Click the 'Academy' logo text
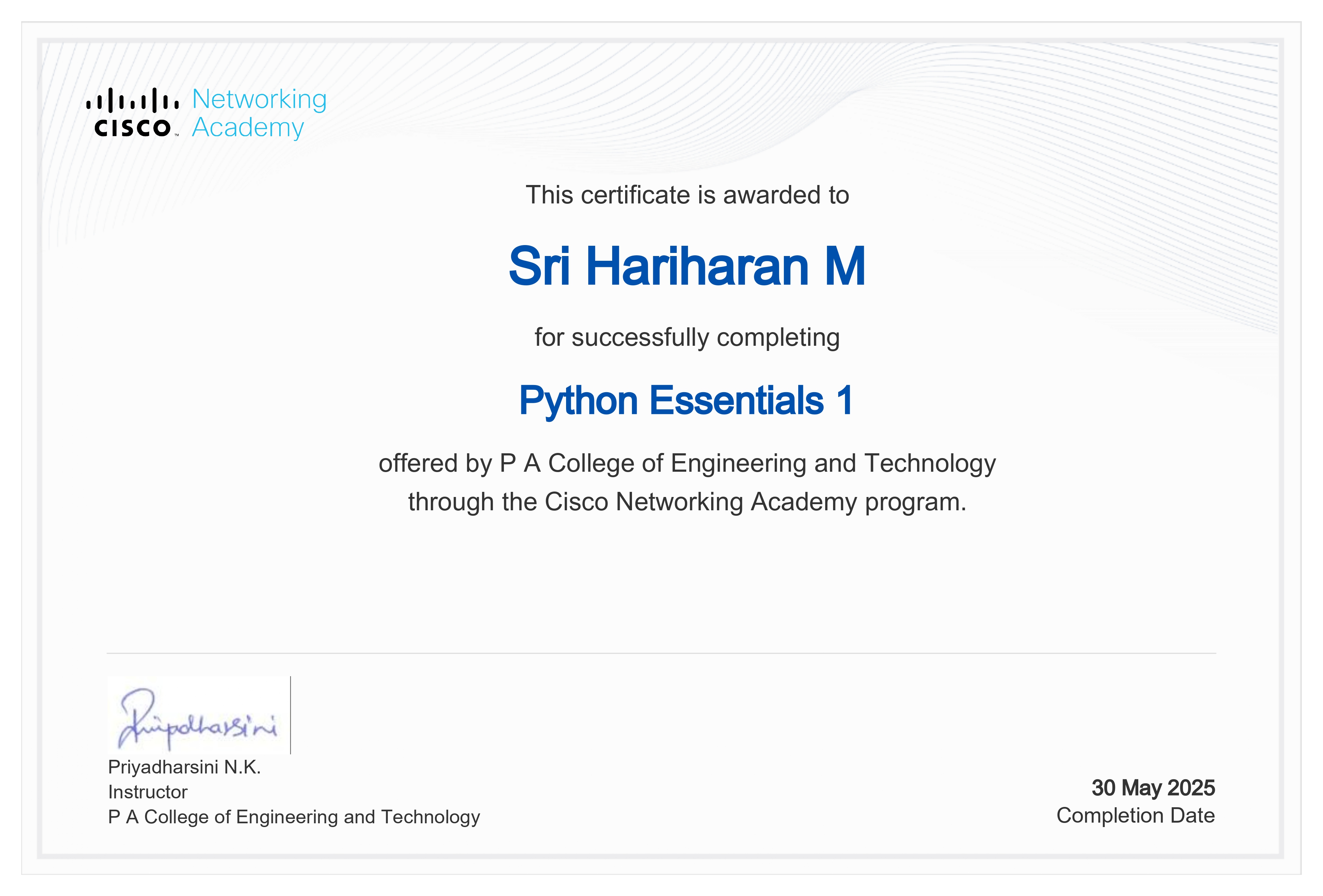Screen dimensions: 1323x896 pos(248,128)
